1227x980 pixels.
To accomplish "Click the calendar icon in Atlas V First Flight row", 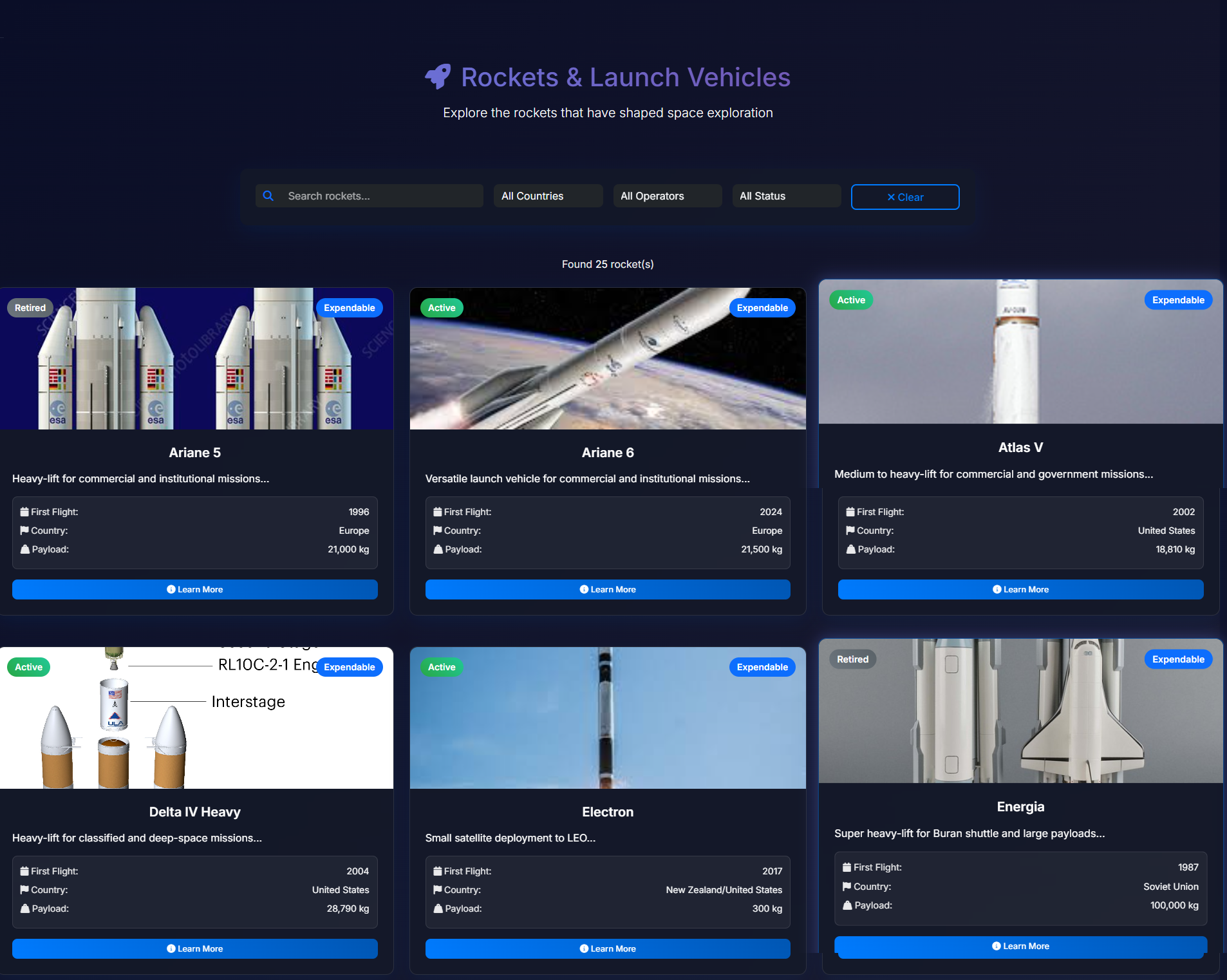I will click(x=850, y=512).
